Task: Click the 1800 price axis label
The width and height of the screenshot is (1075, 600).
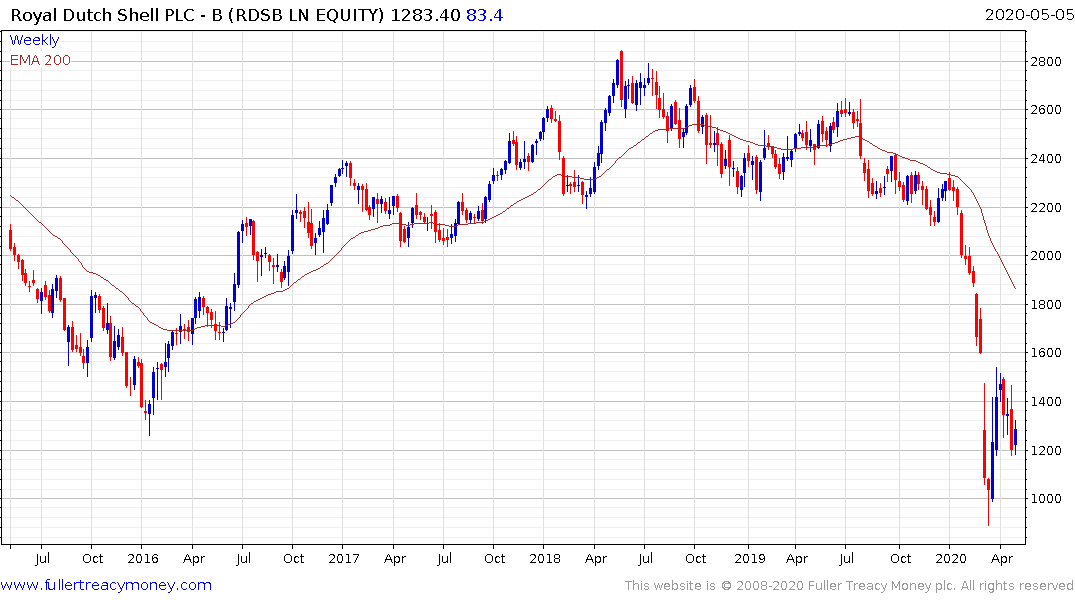Action: point(1046,304)
